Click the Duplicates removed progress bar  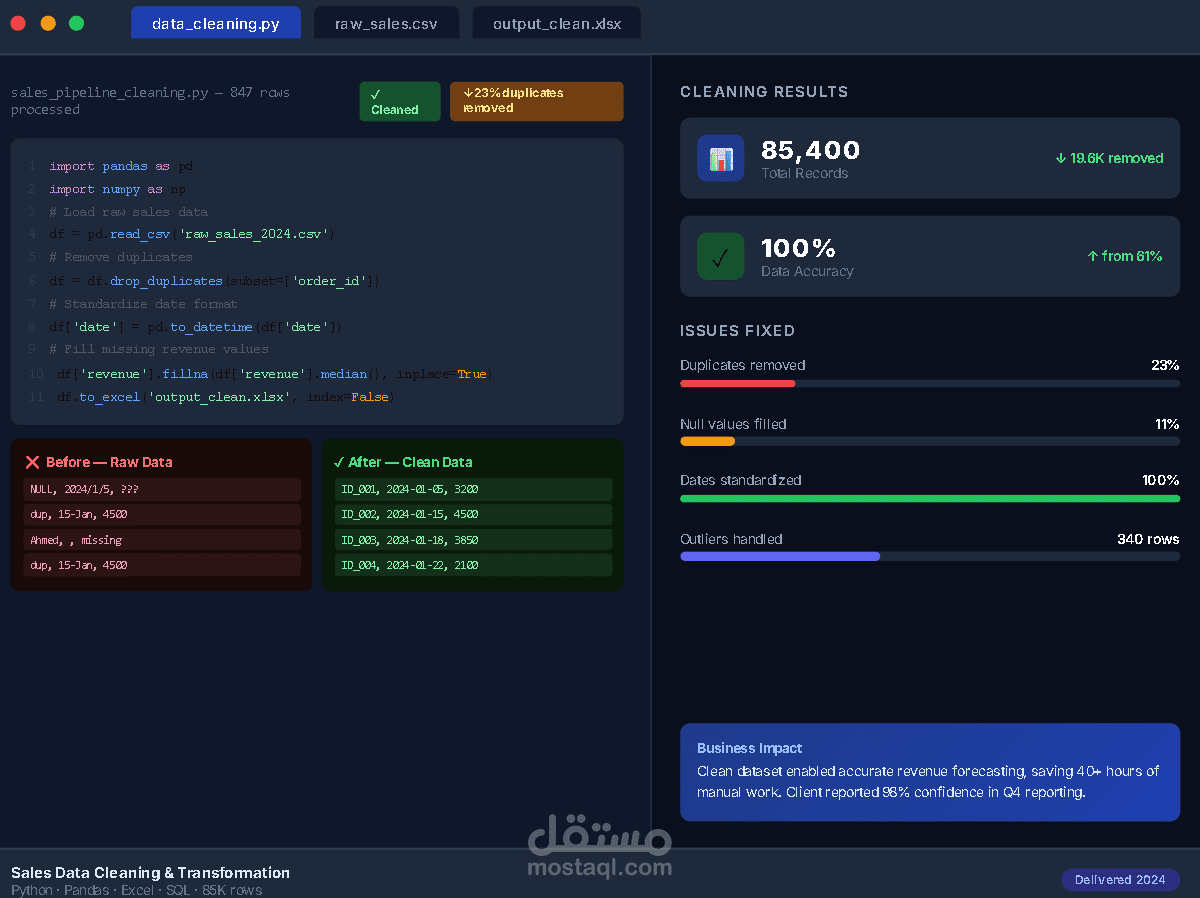coord(930,383)
